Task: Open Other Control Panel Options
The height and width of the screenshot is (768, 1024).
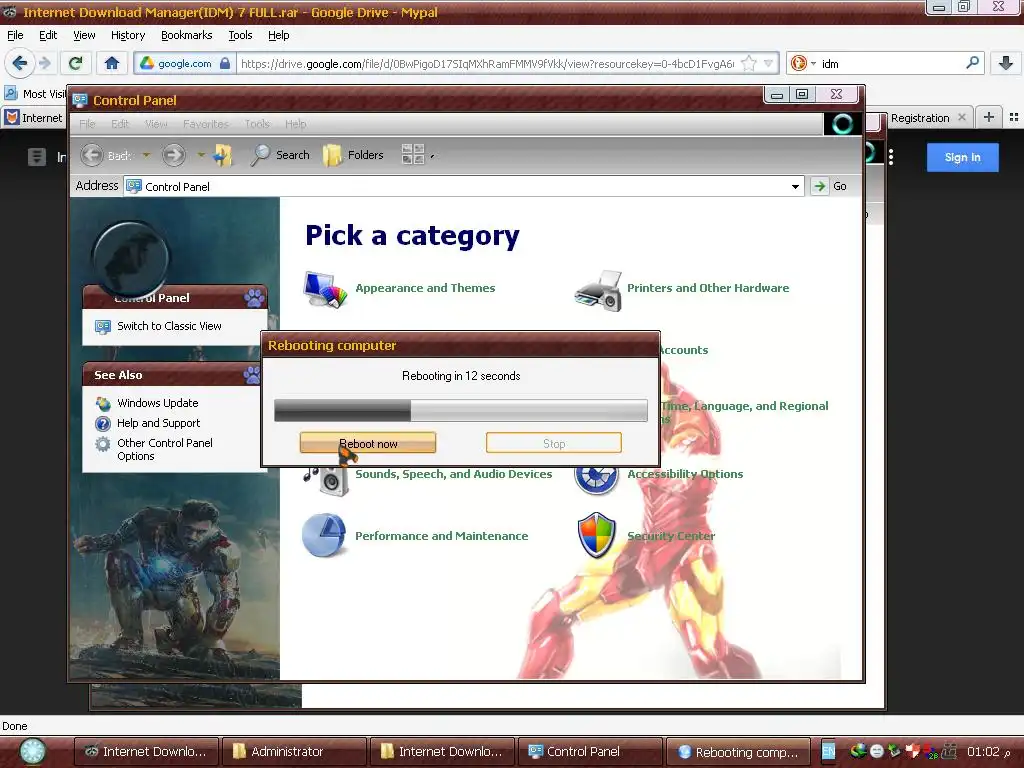Action: 165,449
